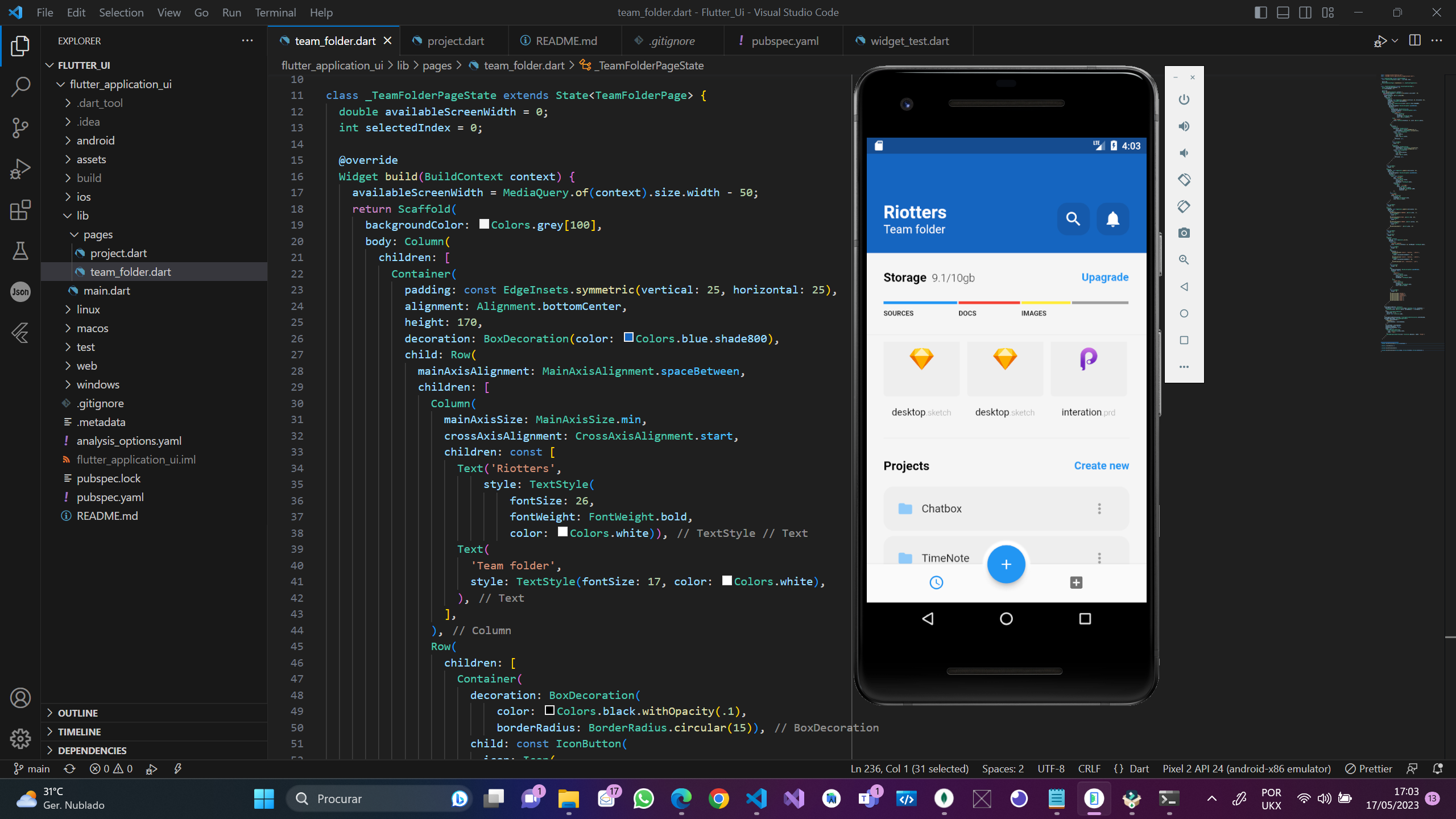Click the Upgrade link in the Riotters app

1104,277
